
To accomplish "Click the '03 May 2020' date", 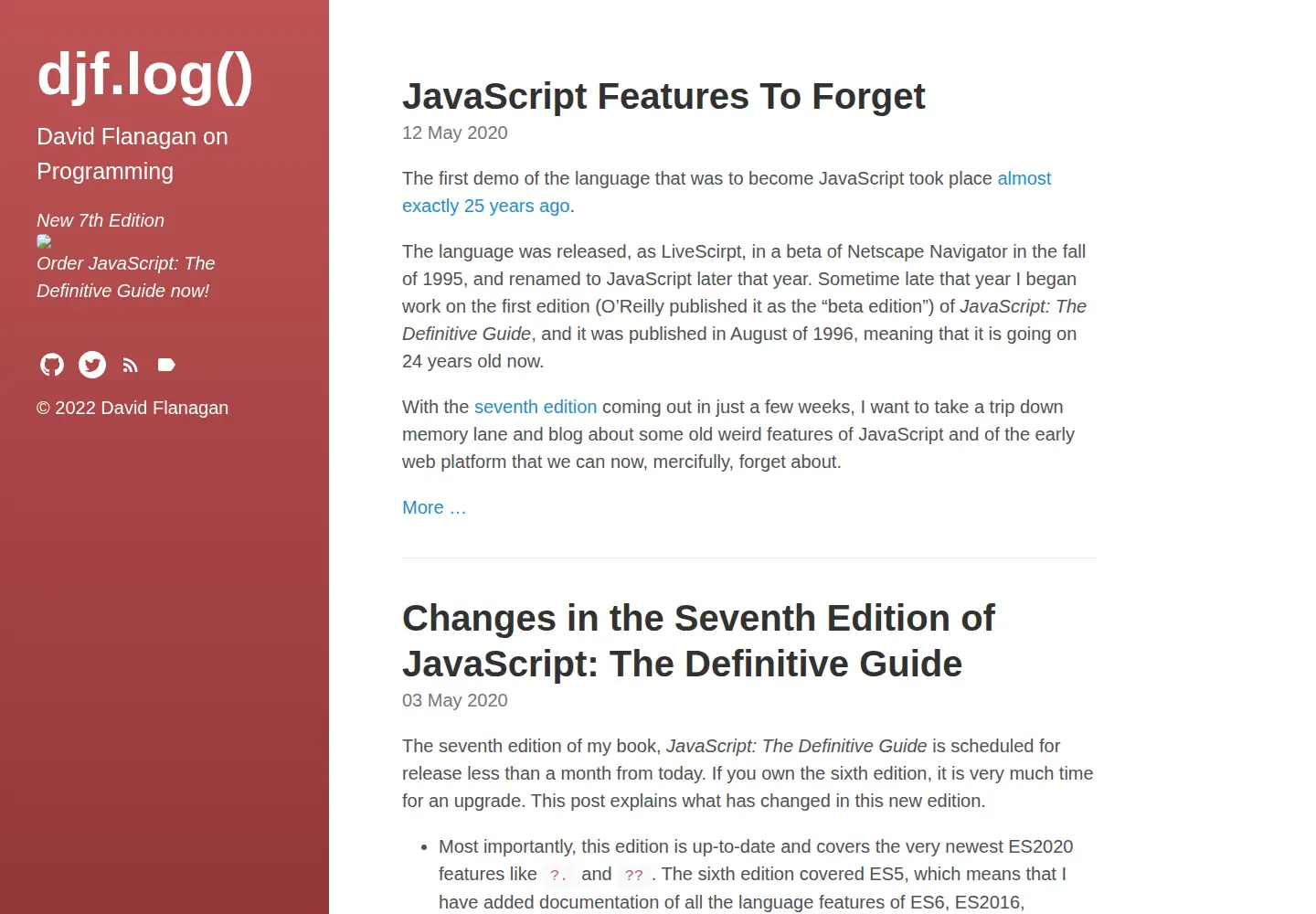I will coord(455,700).
